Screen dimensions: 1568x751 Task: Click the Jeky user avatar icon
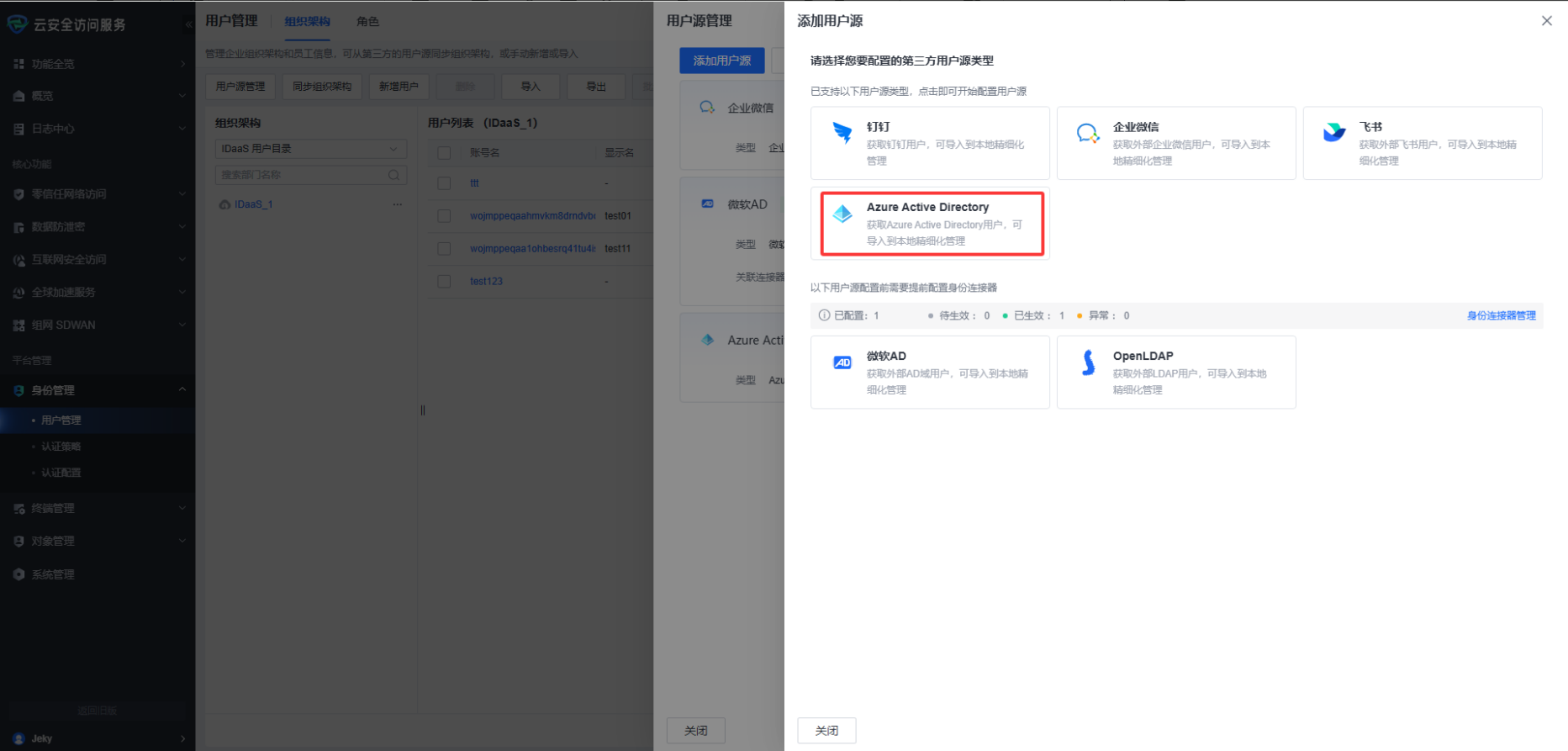pos(18,738)
